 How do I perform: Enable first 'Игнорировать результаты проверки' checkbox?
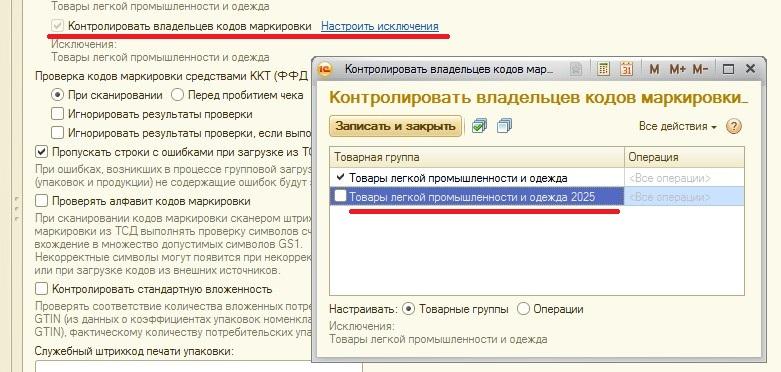[58, 114]
